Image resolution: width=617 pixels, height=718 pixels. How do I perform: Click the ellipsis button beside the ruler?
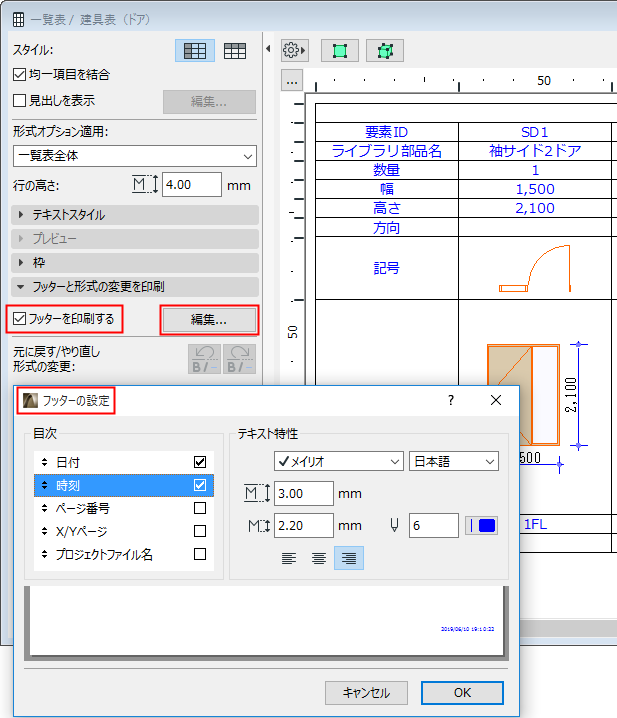292,81
